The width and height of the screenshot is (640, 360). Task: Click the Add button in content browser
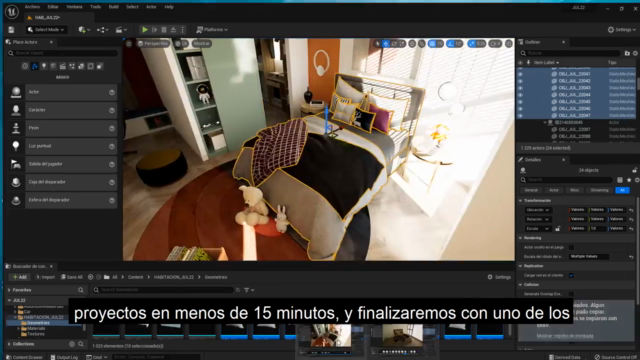(x=19, y=277)
